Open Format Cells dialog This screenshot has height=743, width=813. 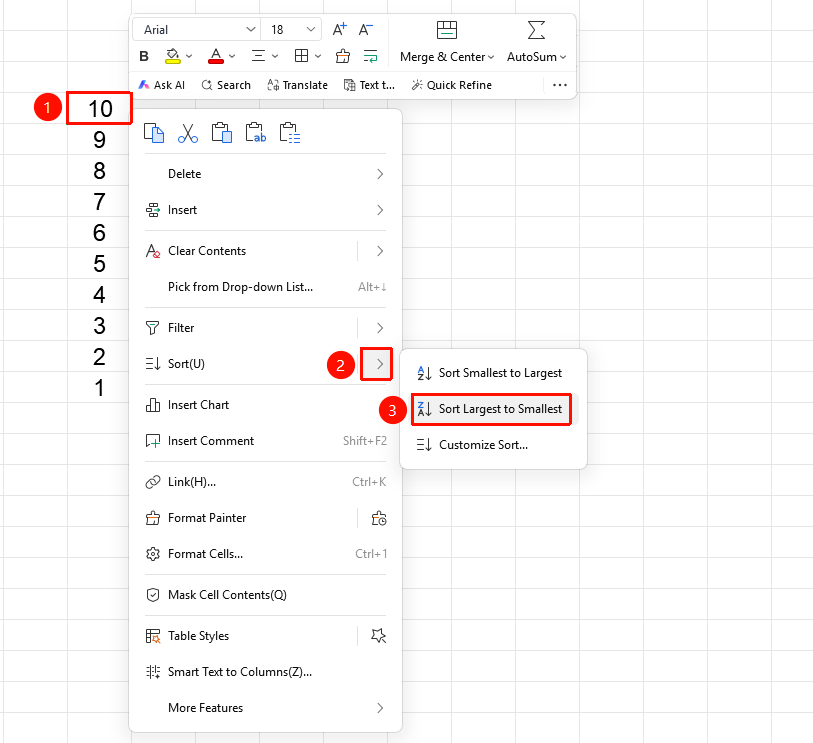(265, 554)
